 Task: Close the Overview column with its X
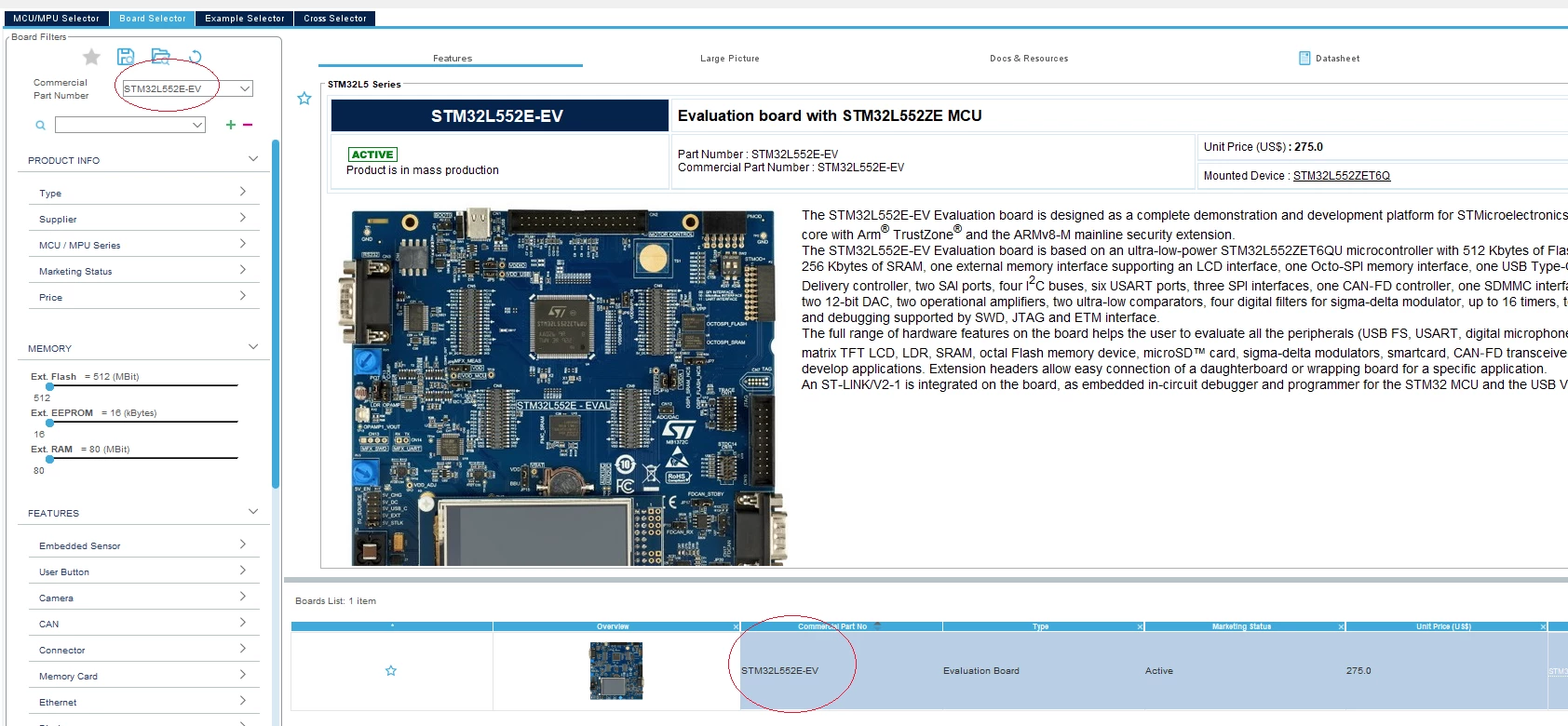click(x=736, y=626)
